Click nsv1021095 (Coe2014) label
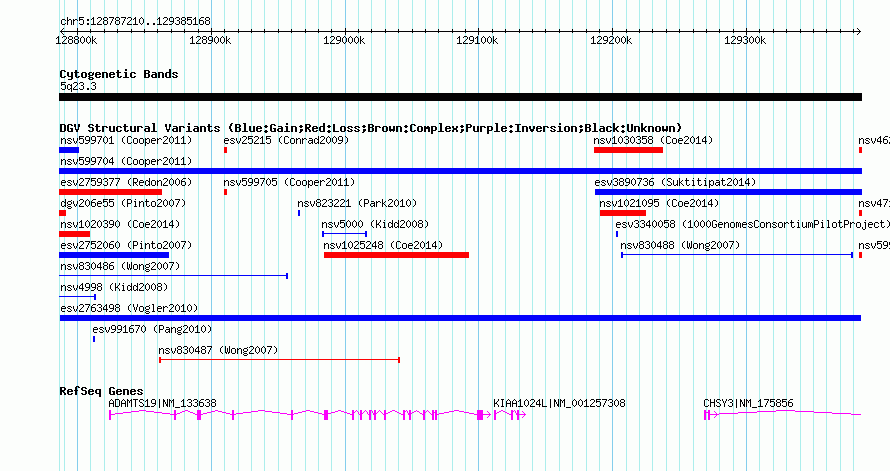Image resolution: width=890 pixels, height=471 pixels. (659, 203)
